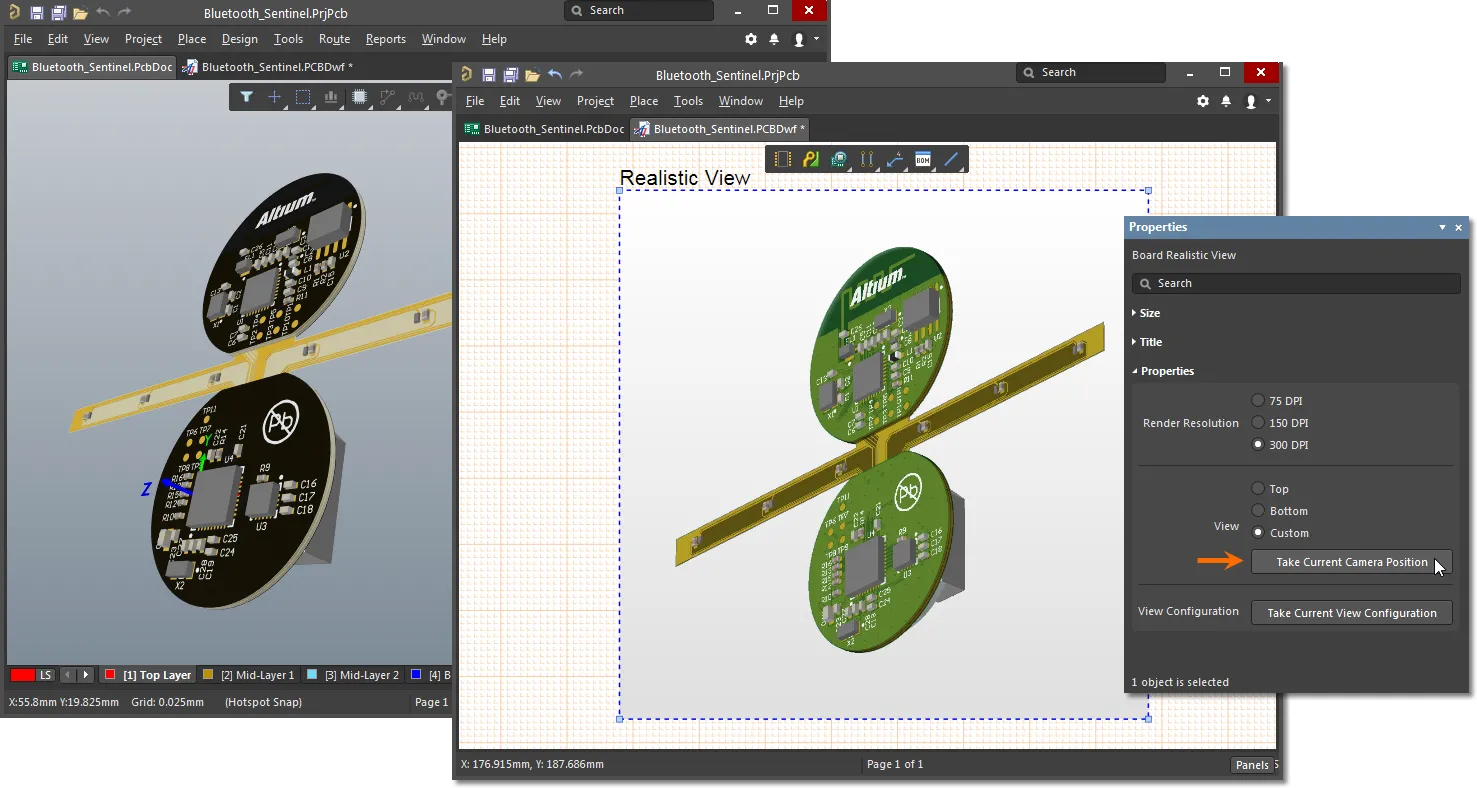Click the Search box in the front window title bar
This screenshot has width=1477, height=788.
coord(1091,73)
